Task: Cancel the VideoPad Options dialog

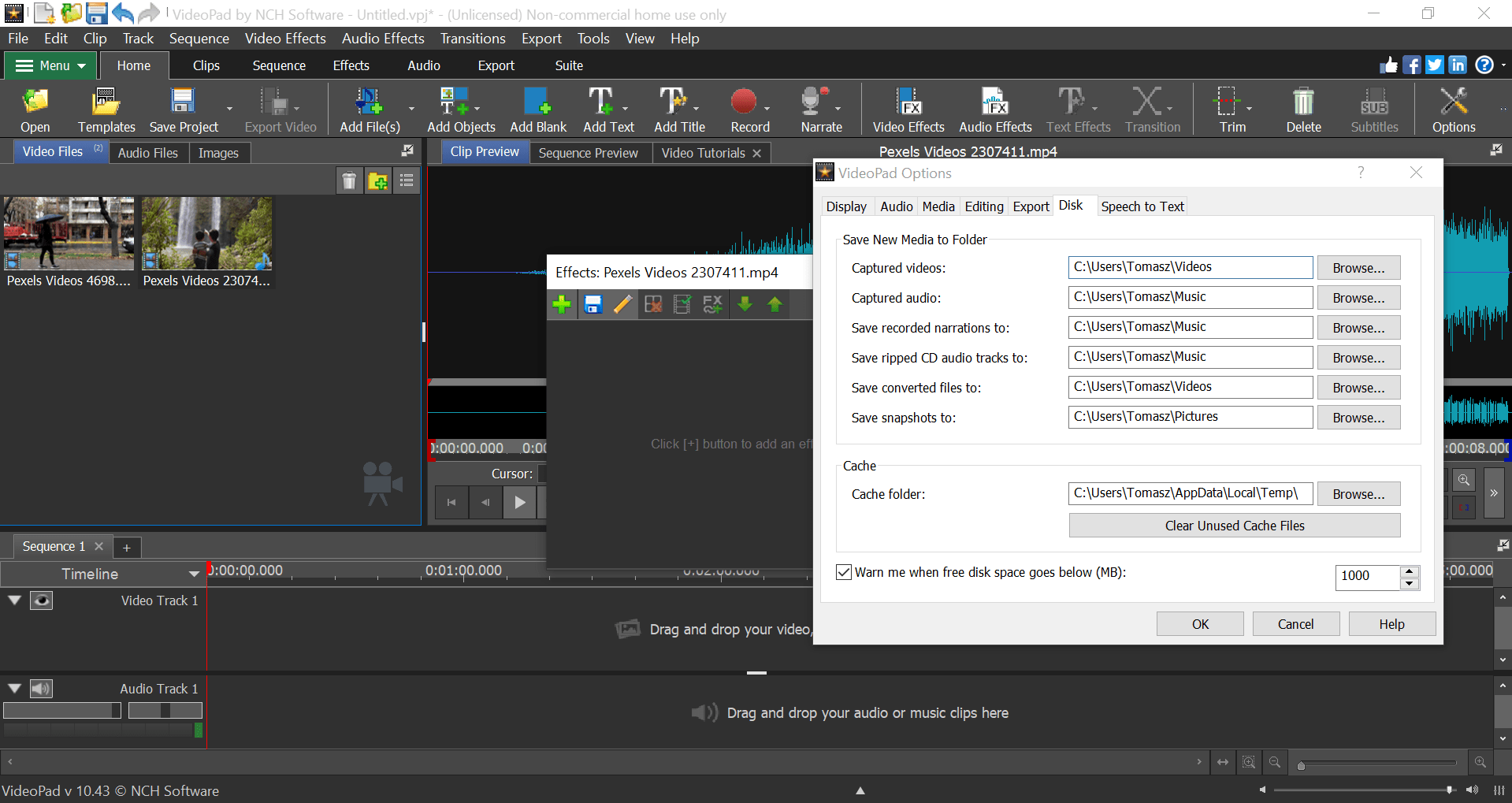Action: (x=1296, y=624)
